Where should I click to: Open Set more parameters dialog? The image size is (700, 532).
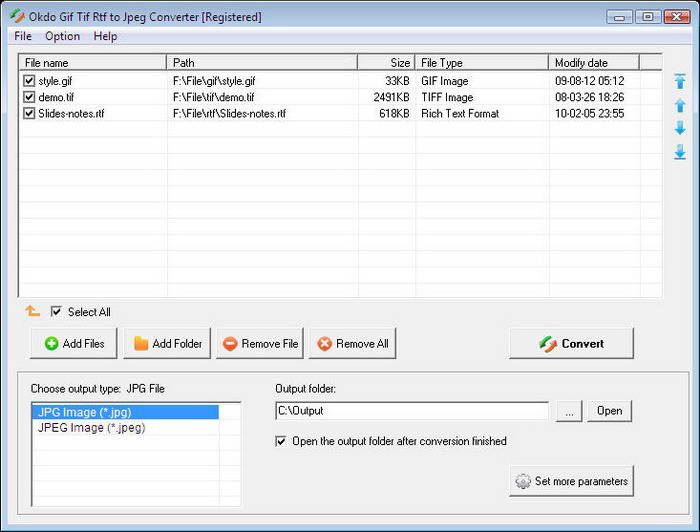tap(571, 481)
